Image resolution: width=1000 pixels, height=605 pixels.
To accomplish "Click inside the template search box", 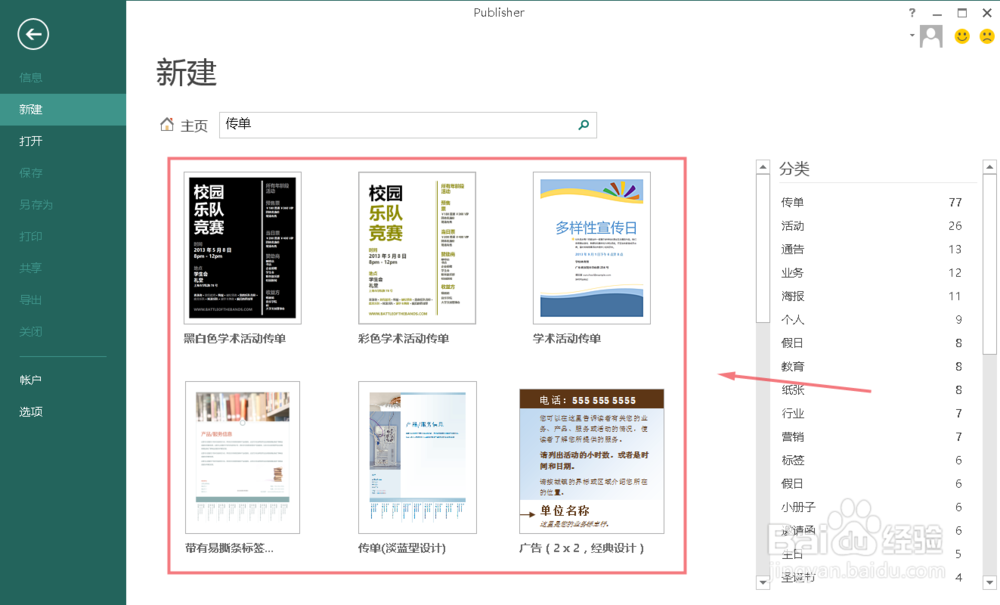I will point(400,125).
